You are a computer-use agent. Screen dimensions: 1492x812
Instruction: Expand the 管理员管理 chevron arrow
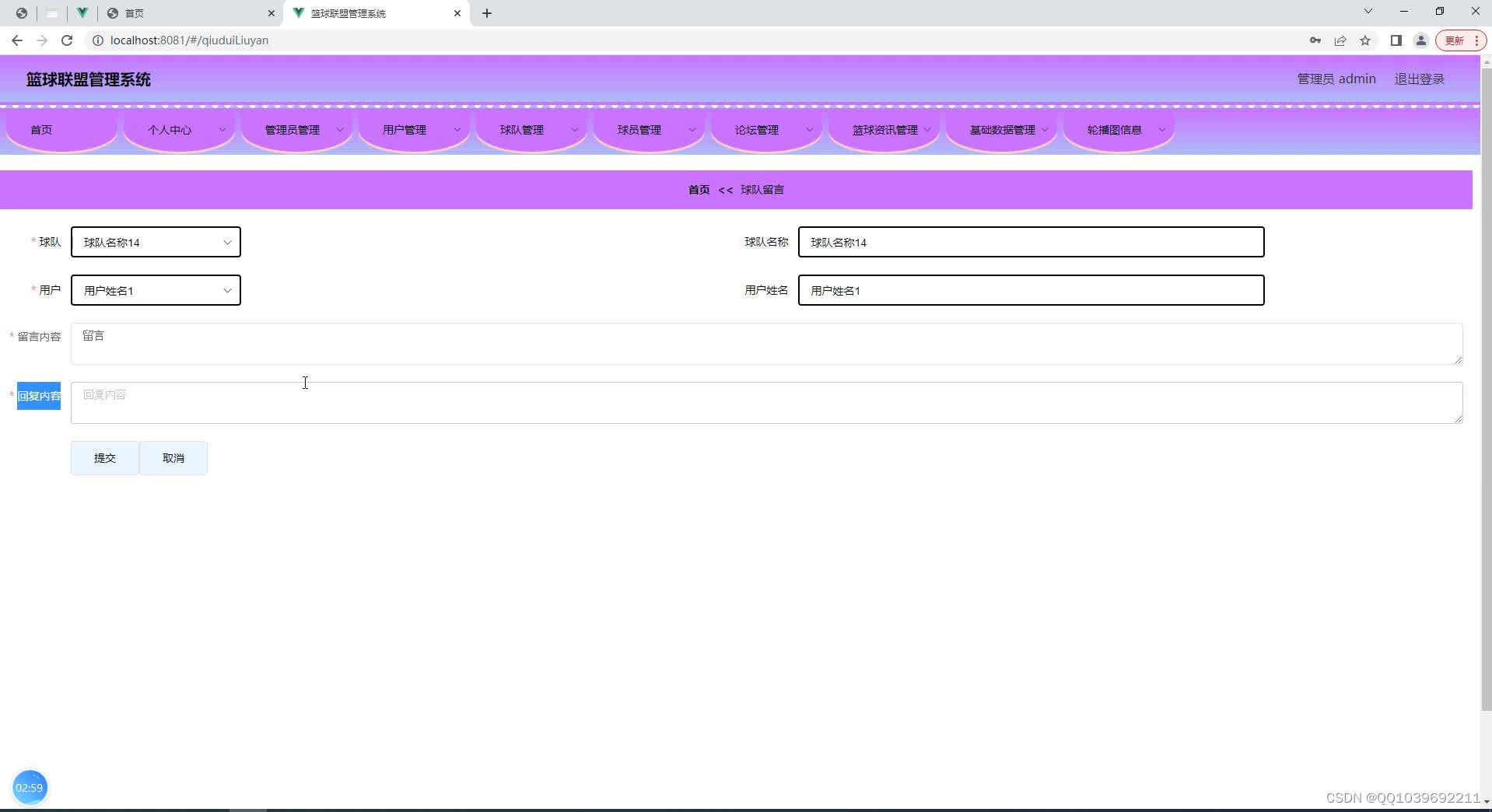tap(340, 130)
